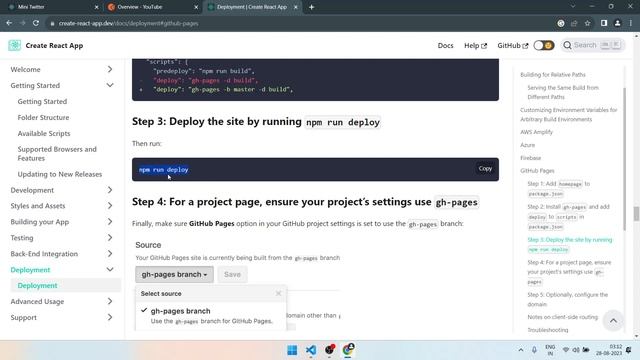Open taskbar clock and date
Screen dimensions: 640x360
(x=609, y=350)
